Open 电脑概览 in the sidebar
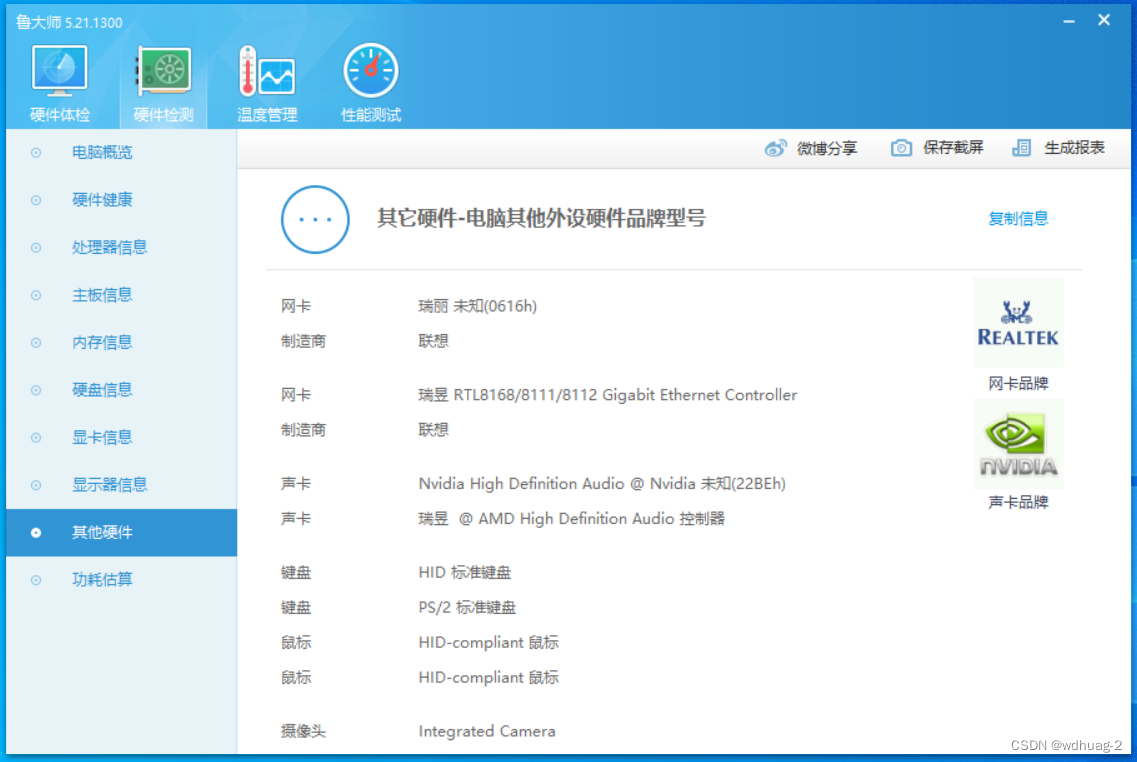 click(102, 152)
